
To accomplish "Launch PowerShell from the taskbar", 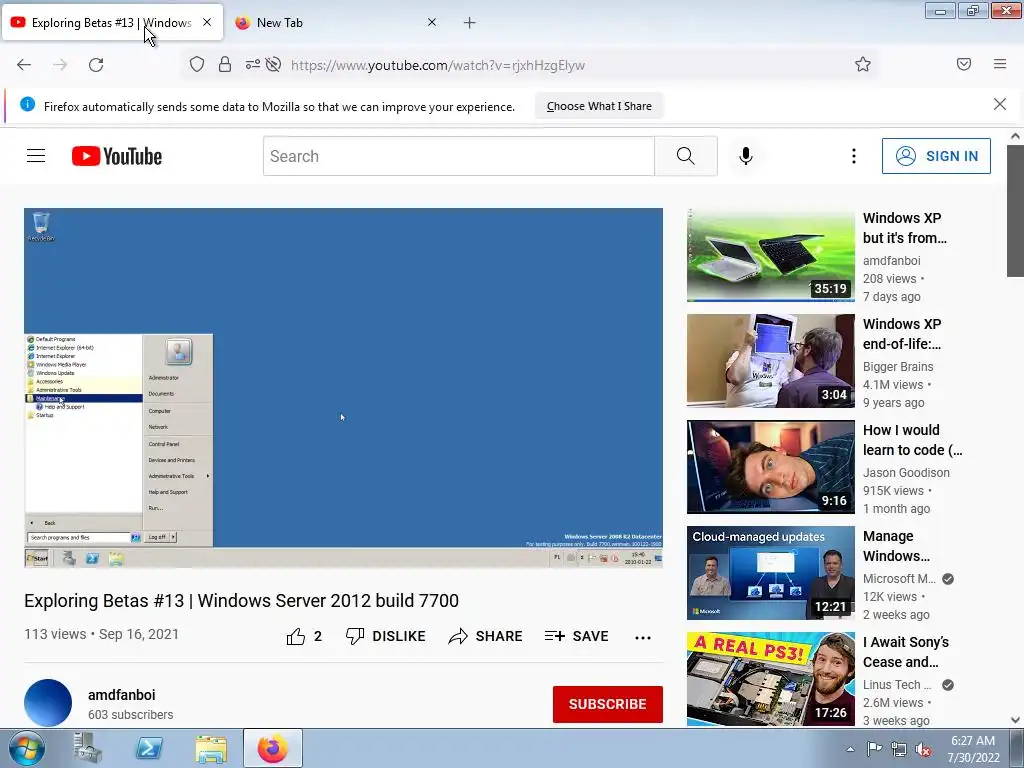I will pyautogui.click(x=149, y=748).
